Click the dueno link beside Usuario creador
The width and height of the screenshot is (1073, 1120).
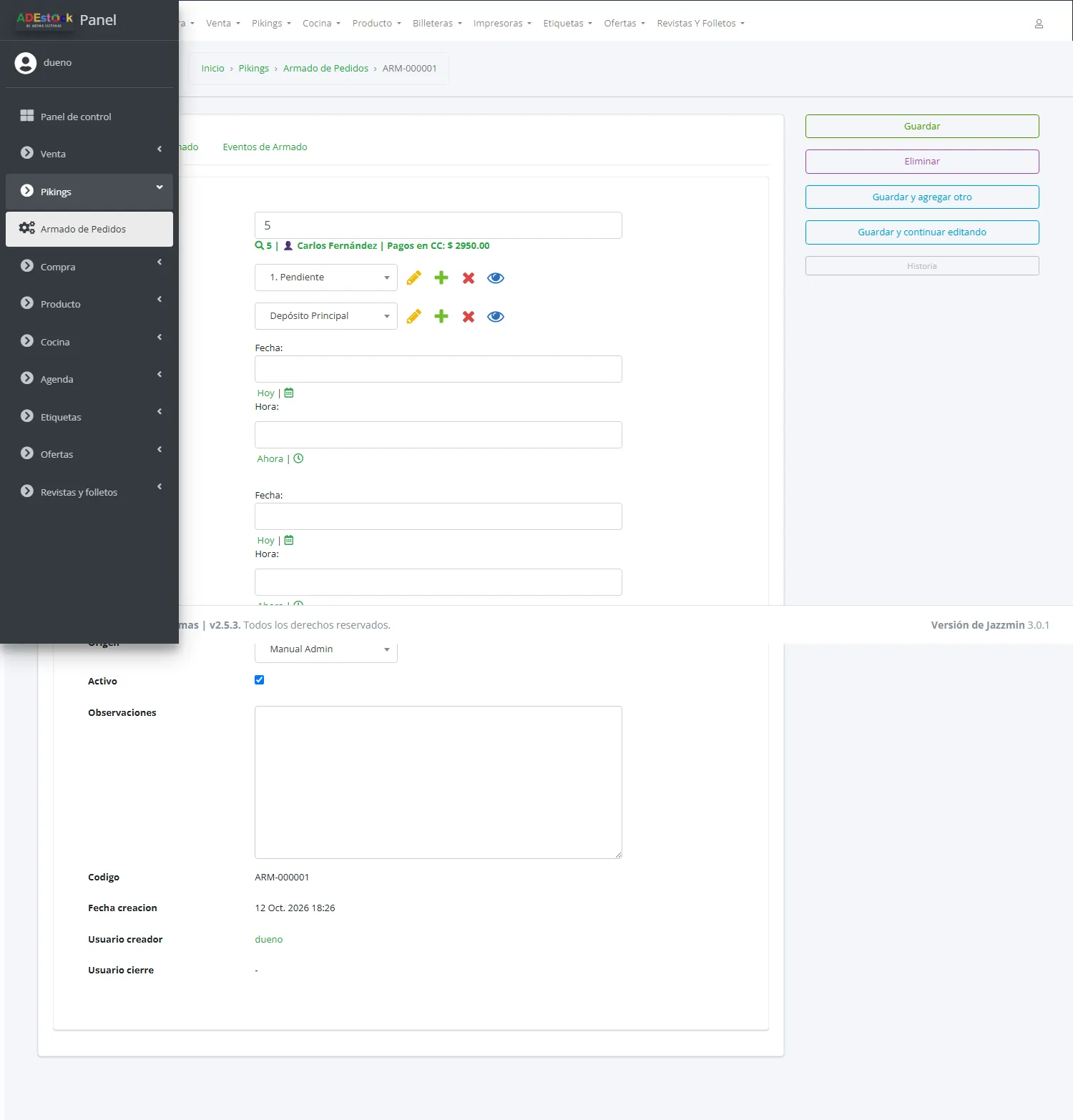(269, 939)
